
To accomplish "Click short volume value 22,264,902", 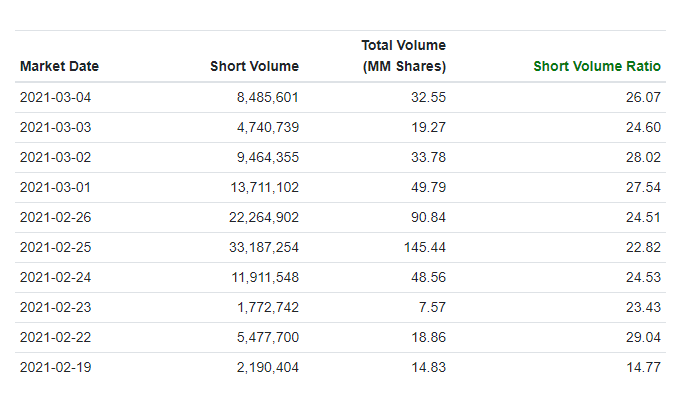I will 264,217.
